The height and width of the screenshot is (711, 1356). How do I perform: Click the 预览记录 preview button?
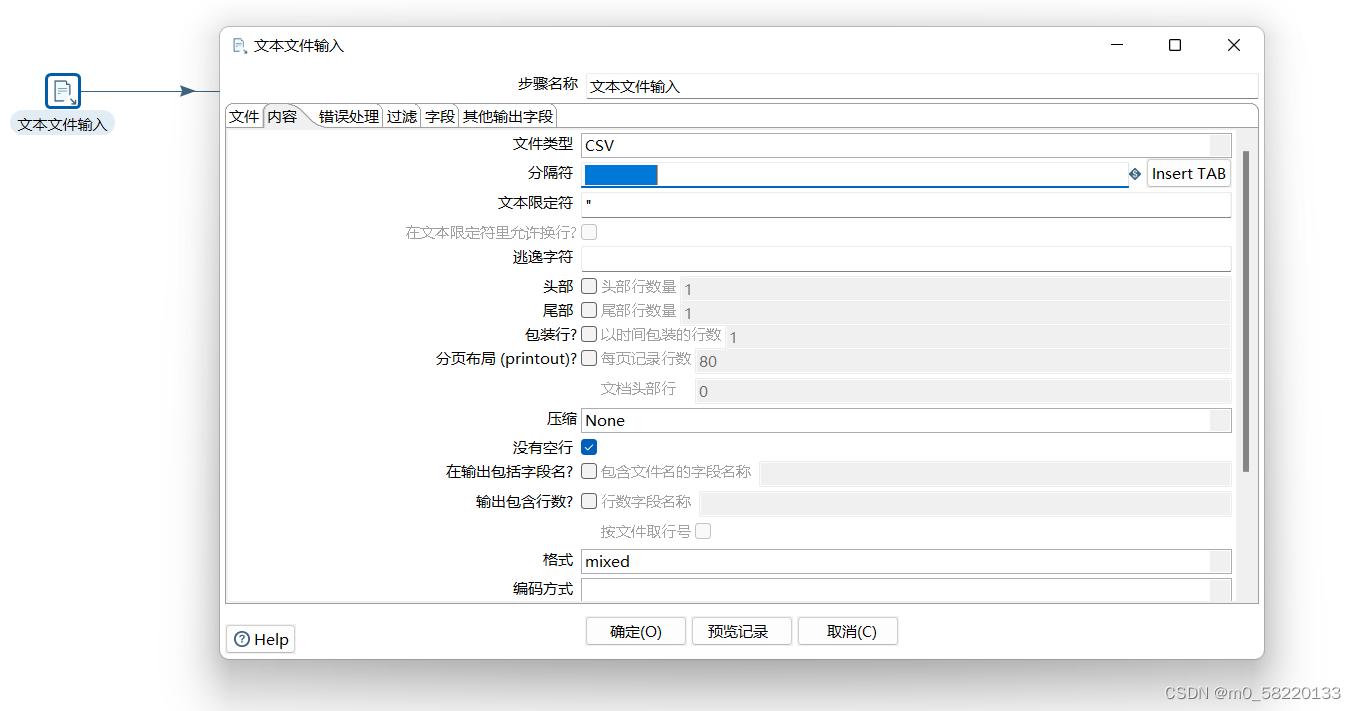pos(741,630)
